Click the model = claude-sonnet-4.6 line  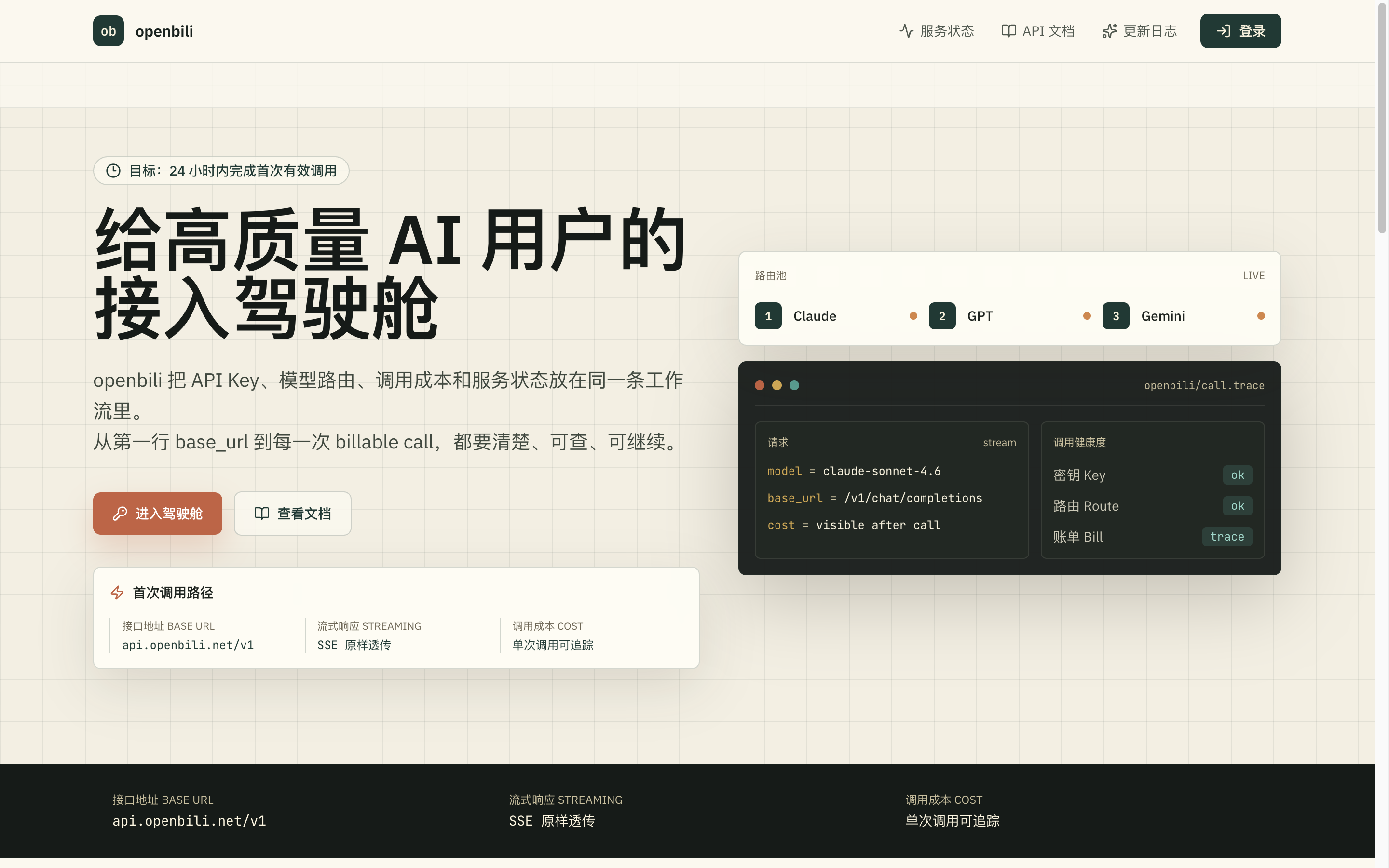pyautogui.click(x=854, y=471)
